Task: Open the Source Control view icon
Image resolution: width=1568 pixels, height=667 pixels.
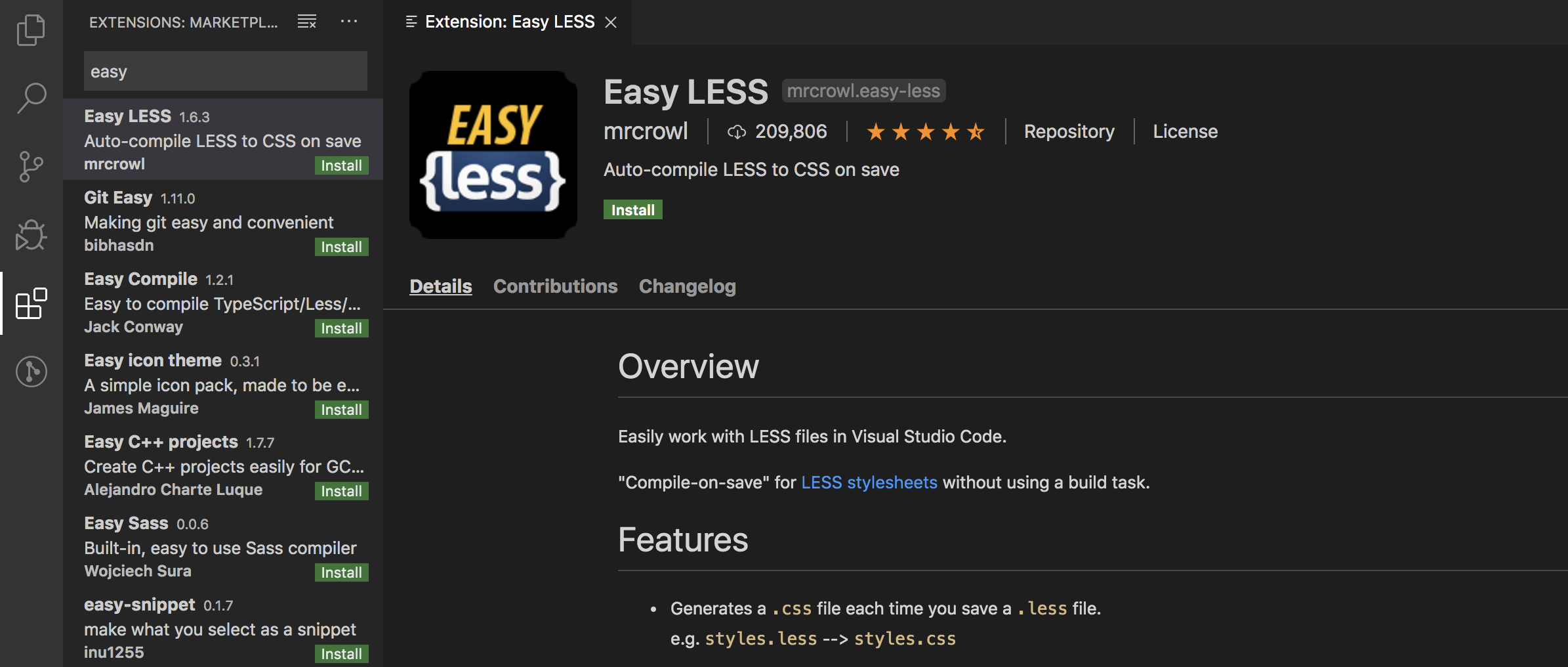Action: pyautogui.click(x=31, y=167)
